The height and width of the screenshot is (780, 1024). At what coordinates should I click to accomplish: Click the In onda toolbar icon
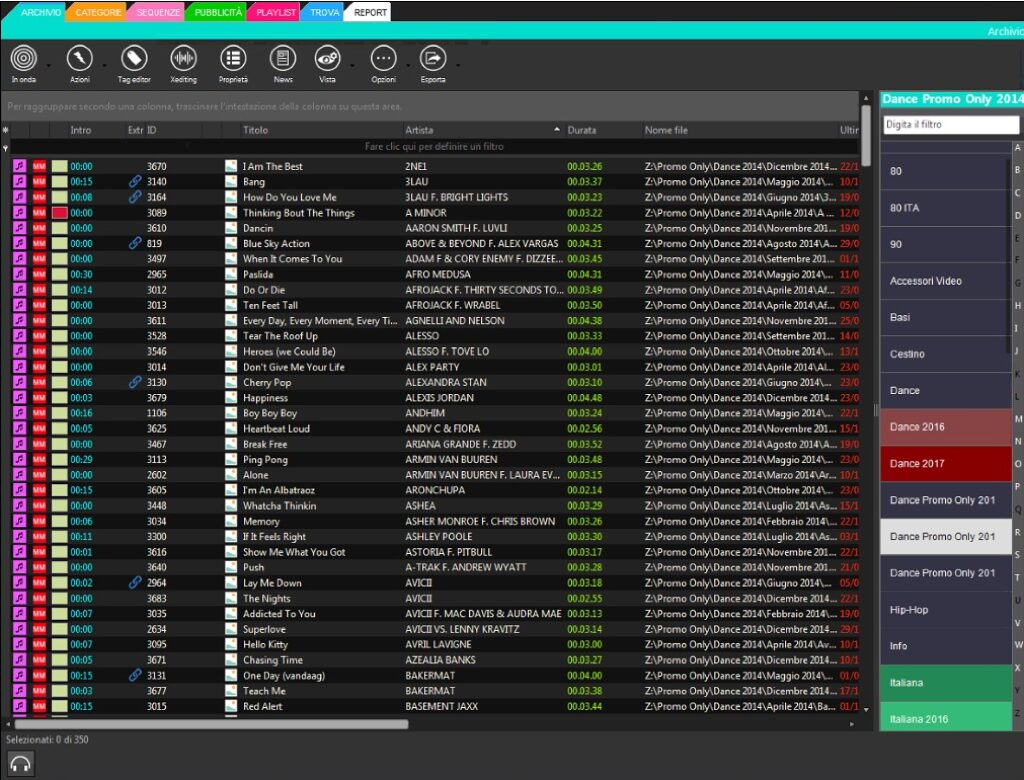coord(24,58)
